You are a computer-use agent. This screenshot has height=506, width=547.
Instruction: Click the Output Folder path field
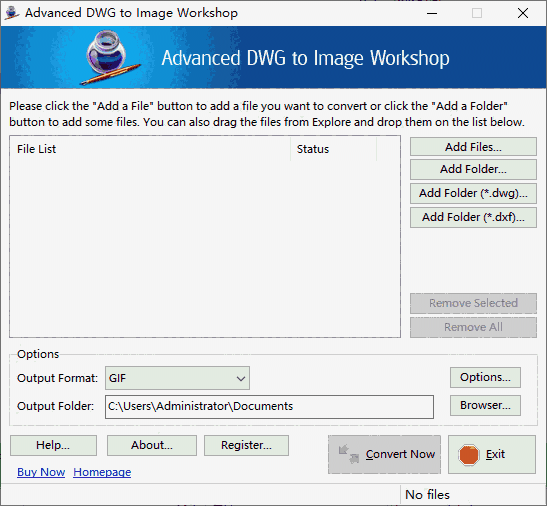pyautogui.click(x=269, y=407)
